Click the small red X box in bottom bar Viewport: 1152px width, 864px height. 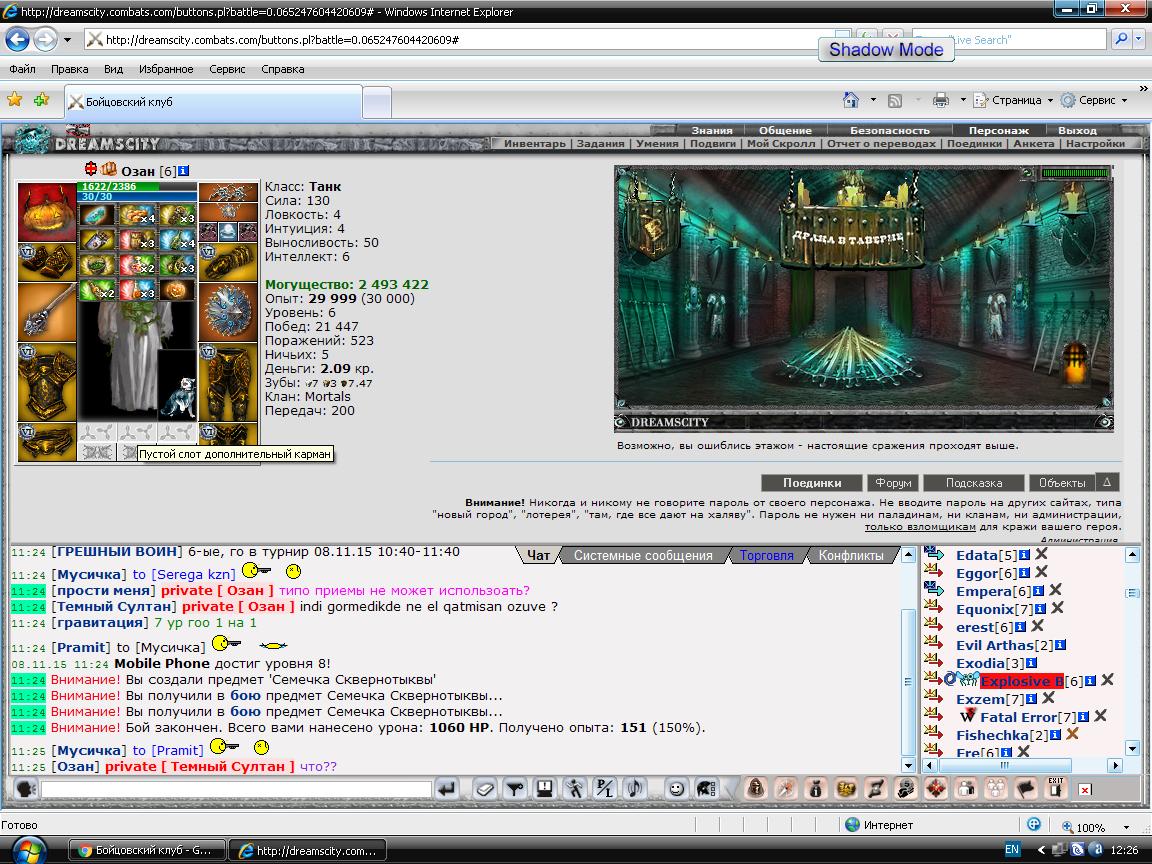click(1084, 790)
